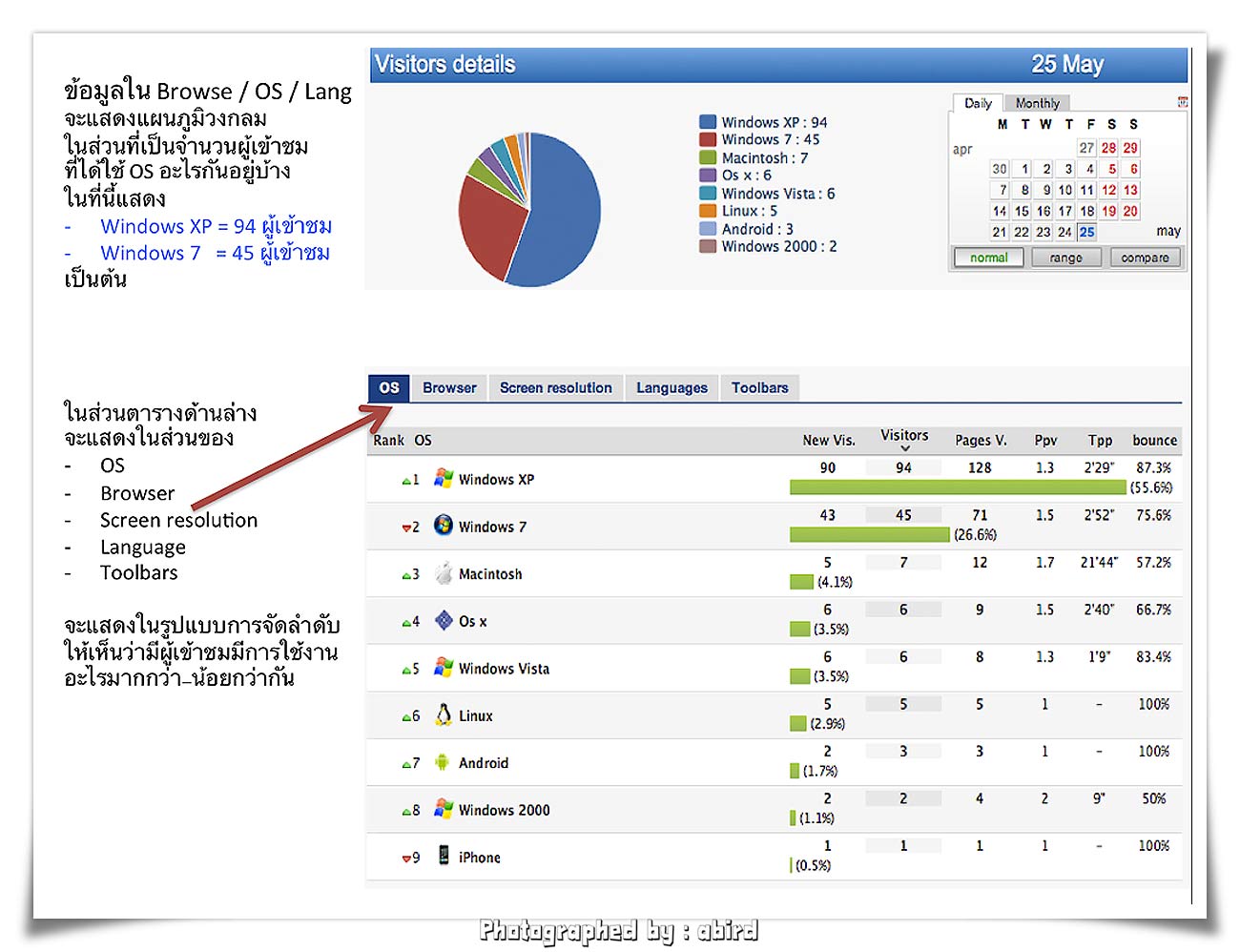Screen dimensions: 1240x952
Task: Click the Rank column header
Action: pos(388,441)
